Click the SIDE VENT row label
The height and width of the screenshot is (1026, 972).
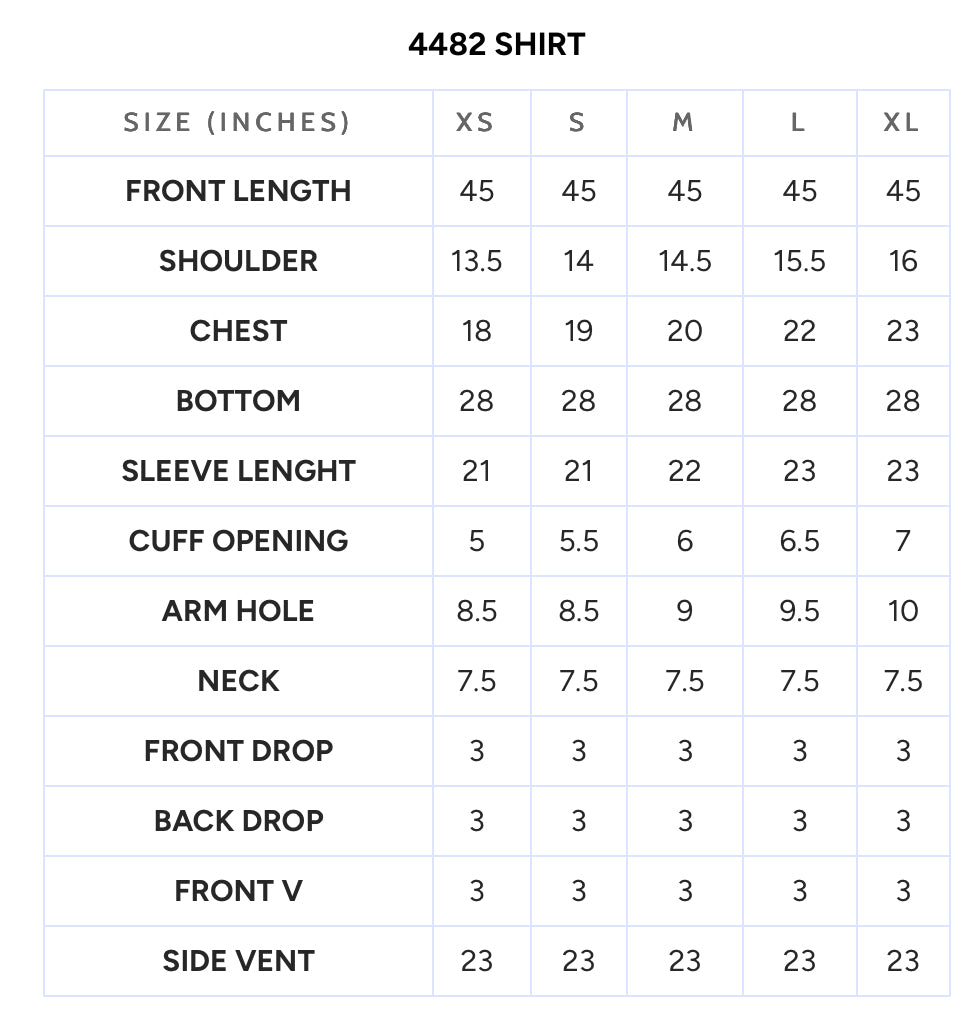tap(238, 961)
